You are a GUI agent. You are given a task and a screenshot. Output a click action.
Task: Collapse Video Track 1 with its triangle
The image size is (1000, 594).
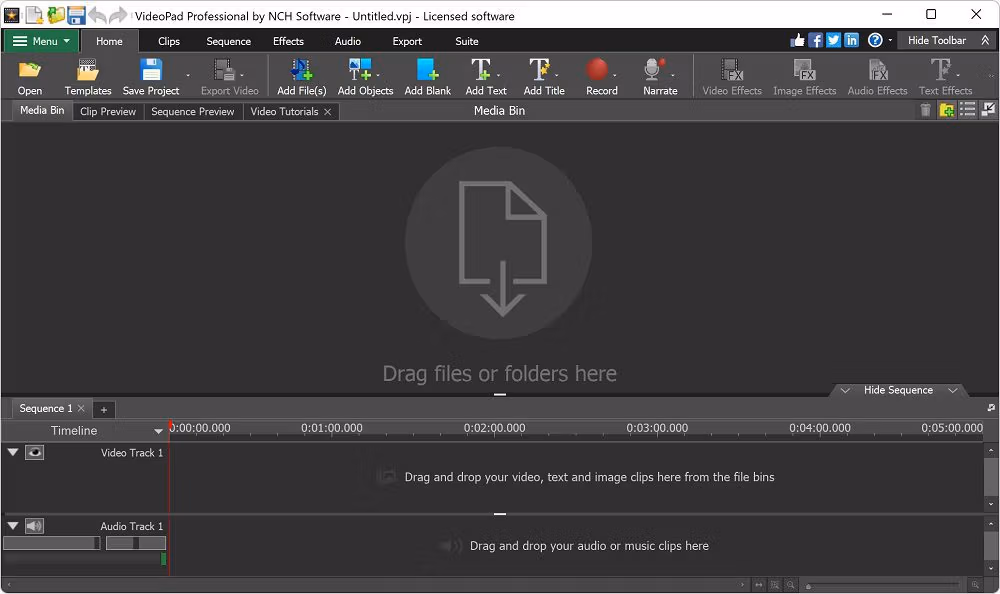coord(13,452)
